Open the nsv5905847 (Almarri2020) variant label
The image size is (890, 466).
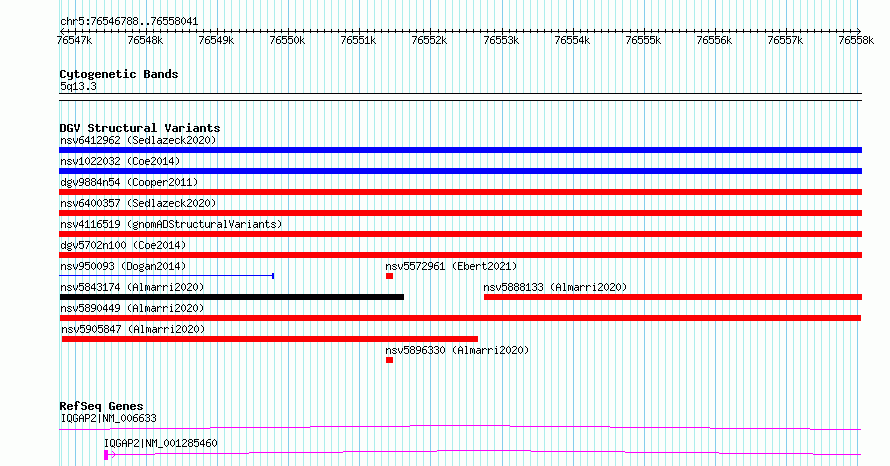(x=133, y=329)
